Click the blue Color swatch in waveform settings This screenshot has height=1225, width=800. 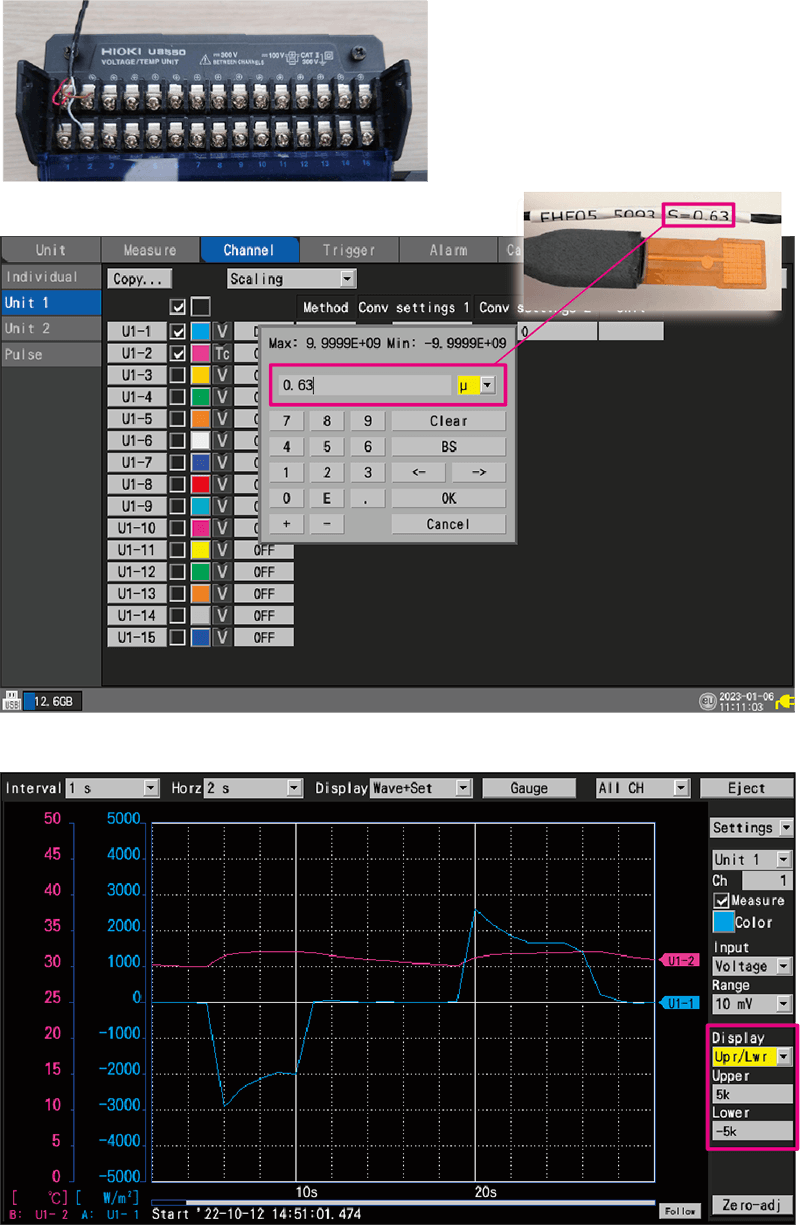[x=723, y=922]
